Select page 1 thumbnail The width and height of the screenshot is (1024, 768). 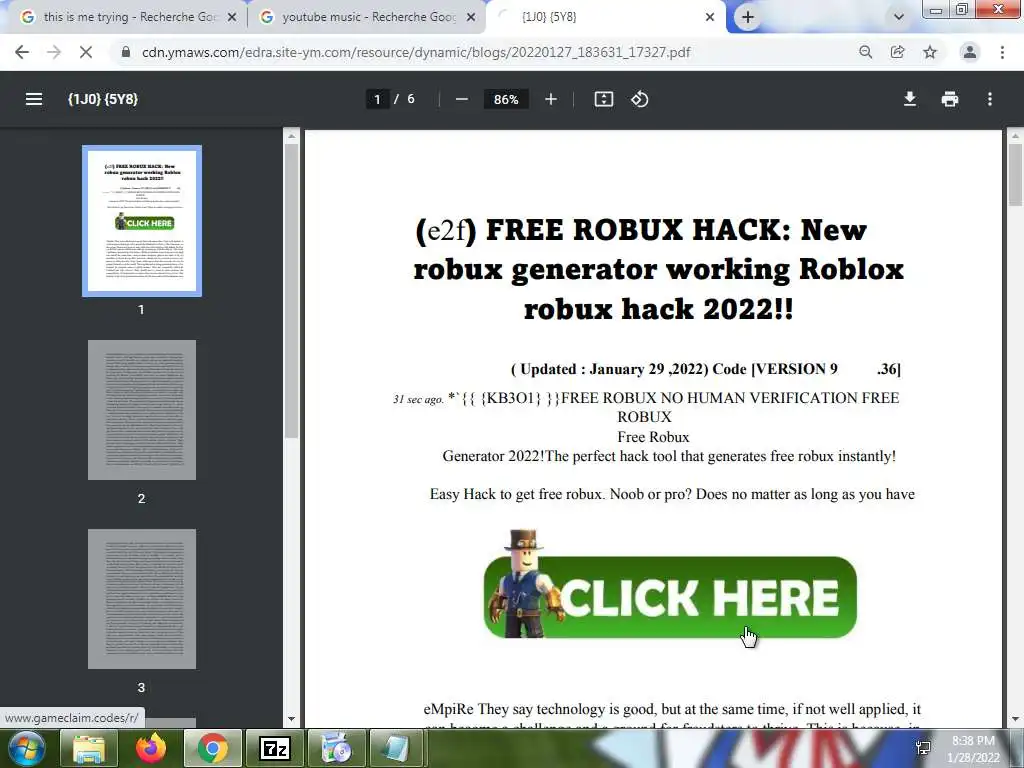point(142,221)
